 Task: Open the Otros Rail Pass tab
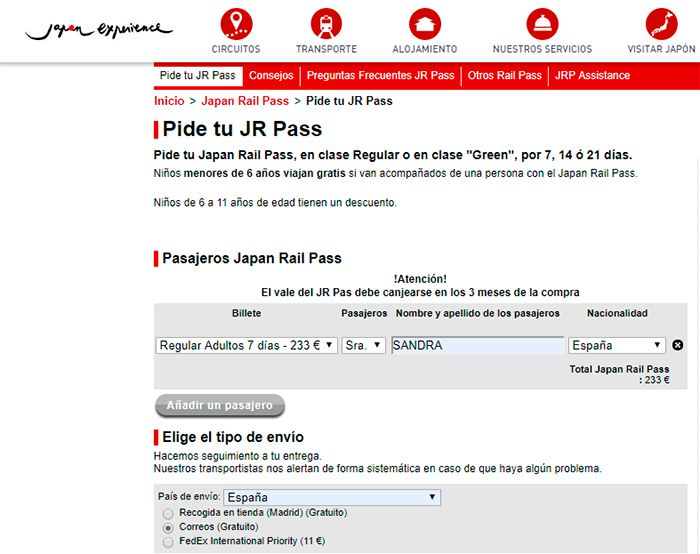click(x=504, y=75)
